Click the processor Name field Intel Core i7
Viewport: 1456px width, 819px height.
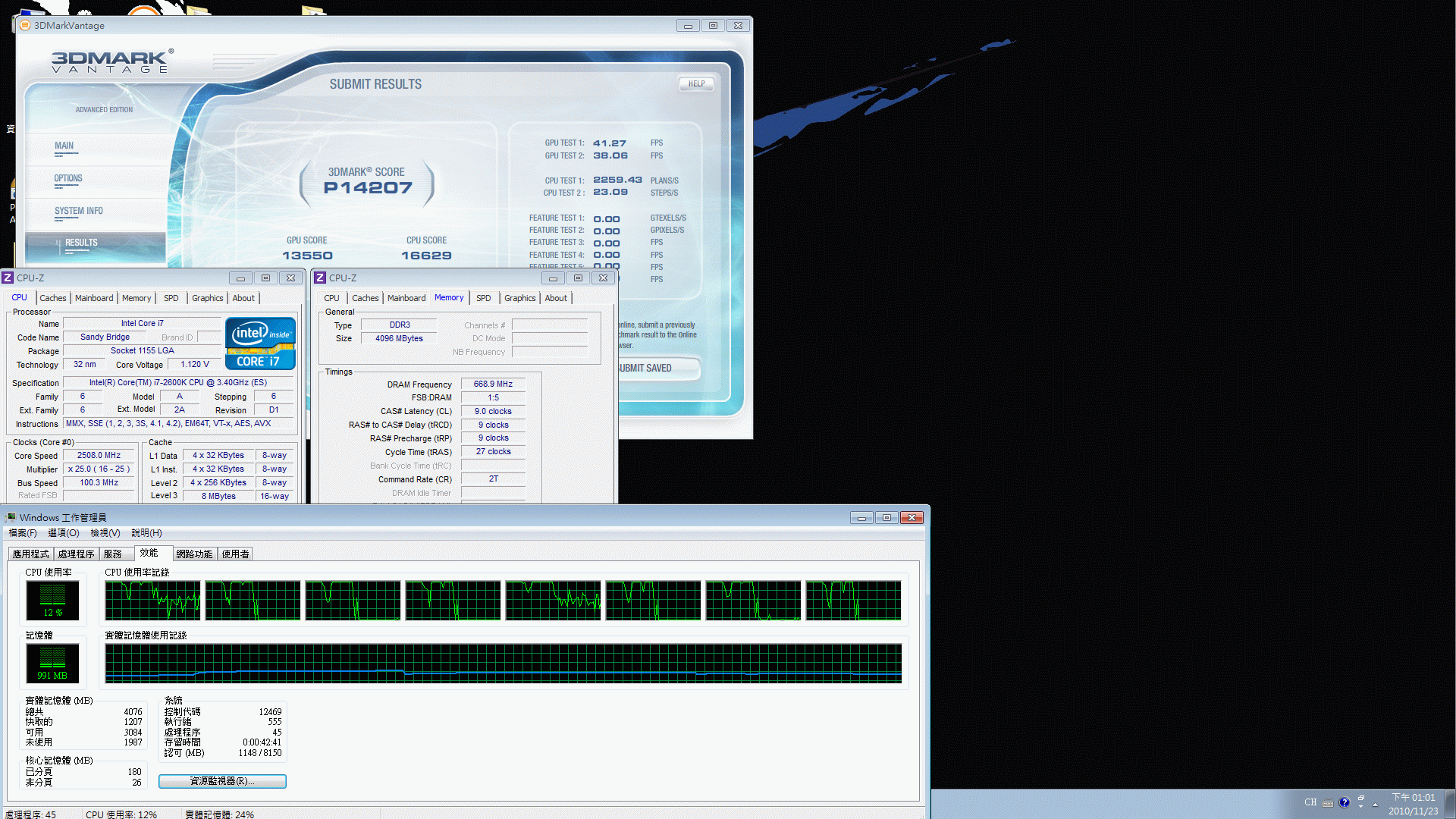click(142, 324)
